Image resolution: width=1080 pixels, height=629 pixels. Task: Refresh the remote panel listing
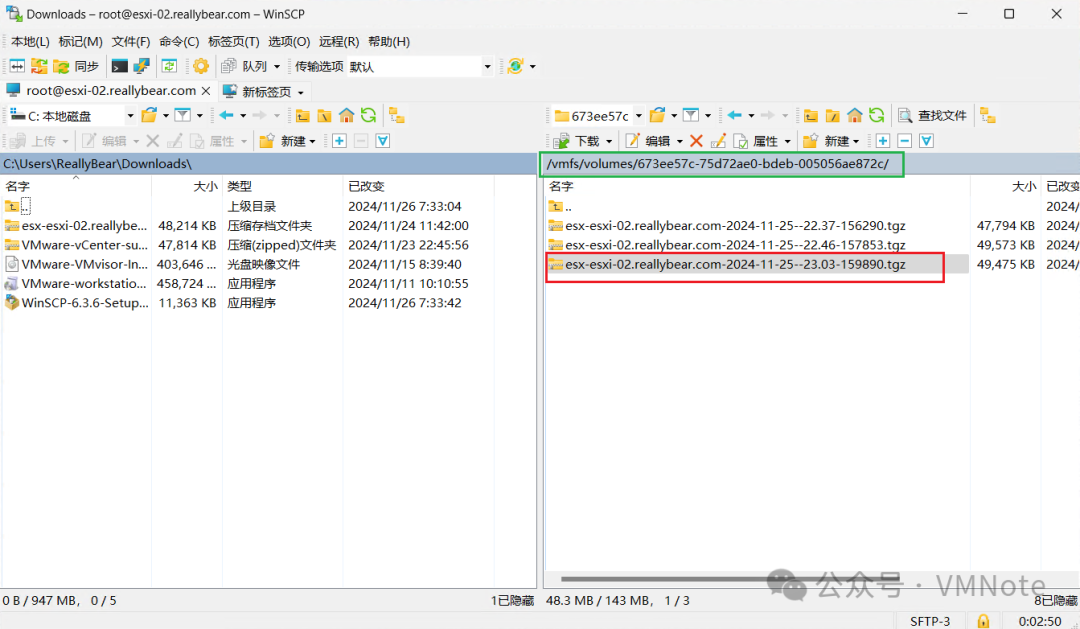pyautogui.click(x=877, y=115)
